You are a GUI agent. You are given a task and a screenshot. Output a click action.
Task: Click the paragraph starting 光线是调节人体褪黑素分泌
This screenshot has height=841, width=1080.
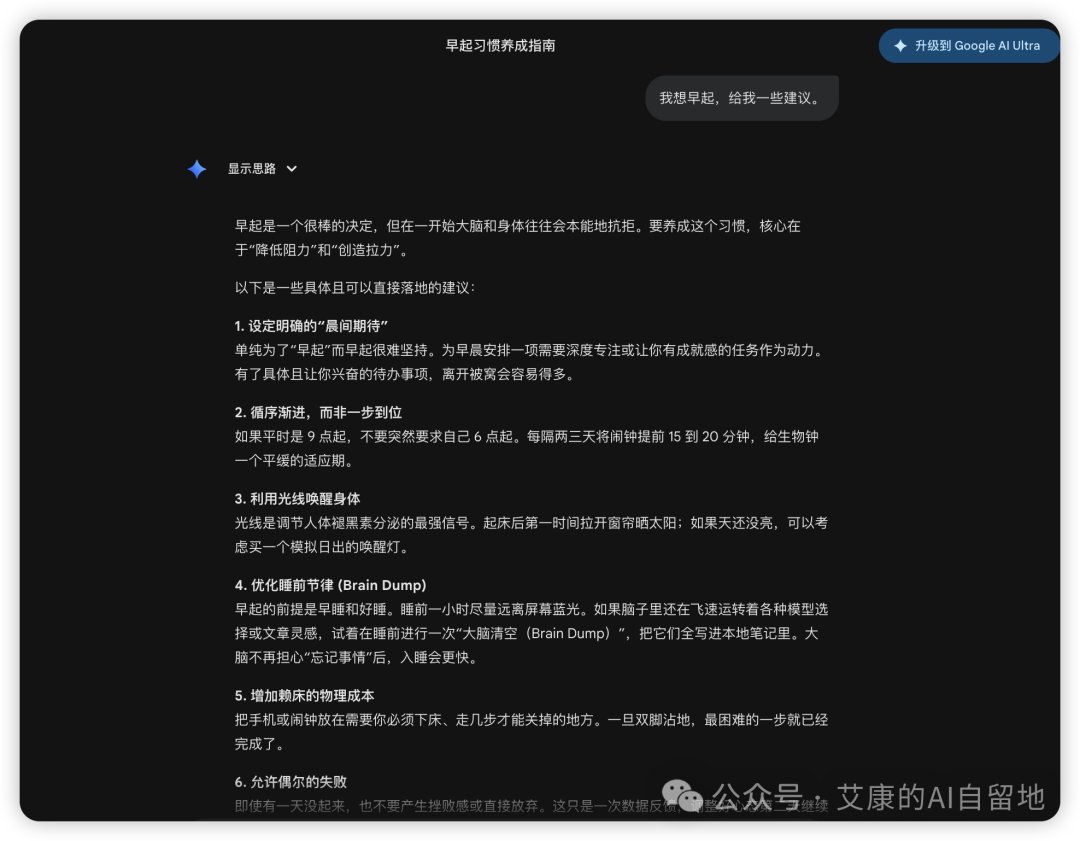pyautogui.click(x=531, y=534)
